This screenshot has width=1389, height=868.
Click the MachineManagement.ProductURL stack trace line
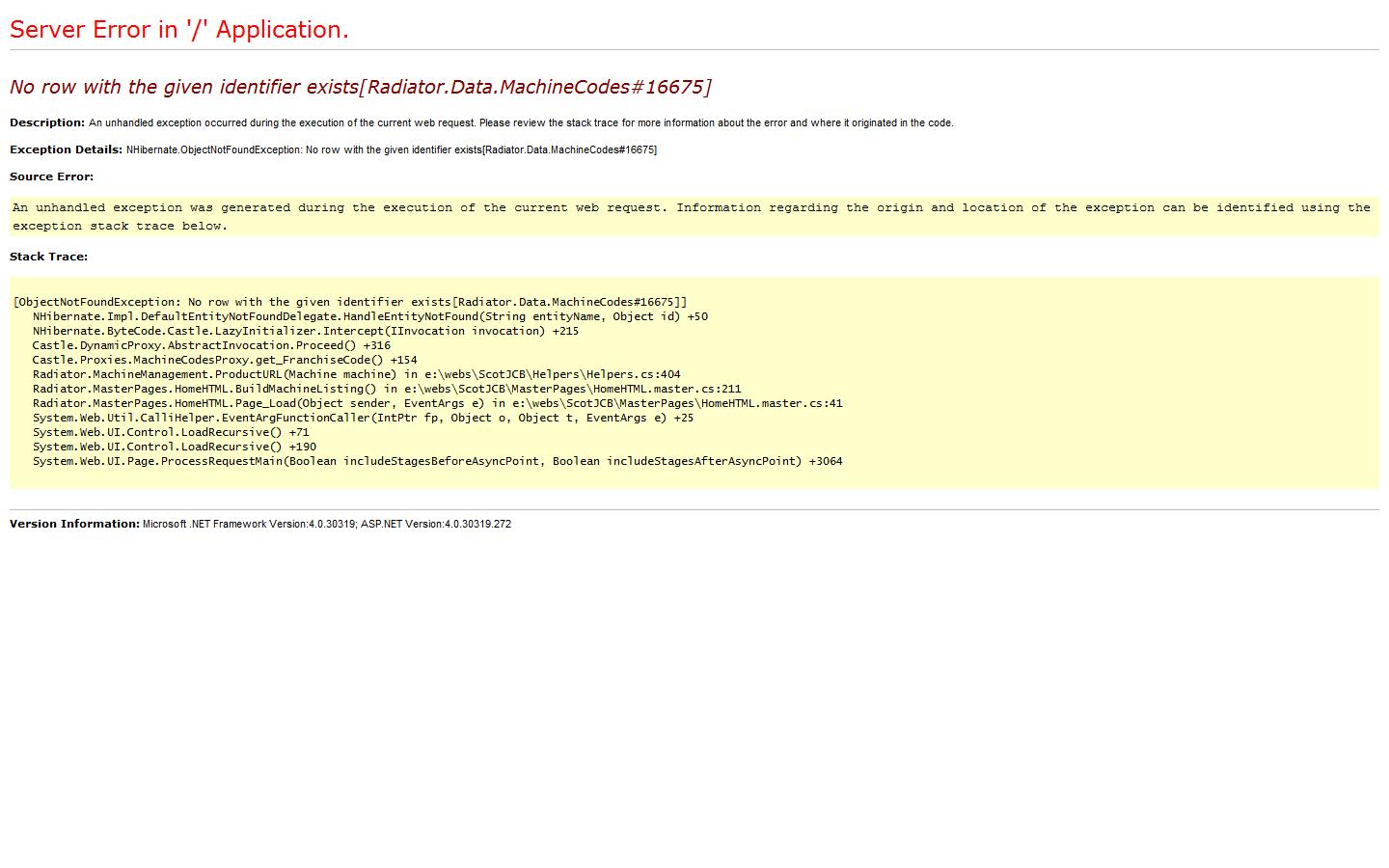356,374
